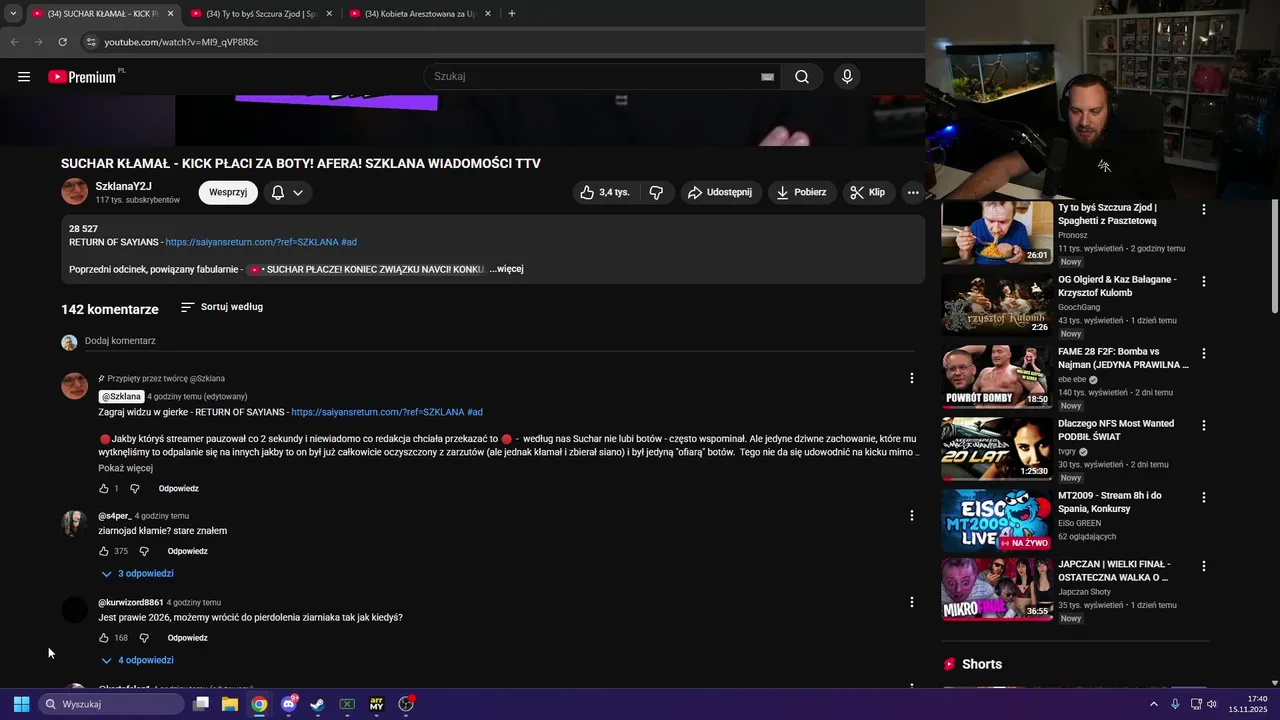Open options for Dlaczego NFS Most Wanted video
The image size is (1280, 720).
click(1204, 426)
